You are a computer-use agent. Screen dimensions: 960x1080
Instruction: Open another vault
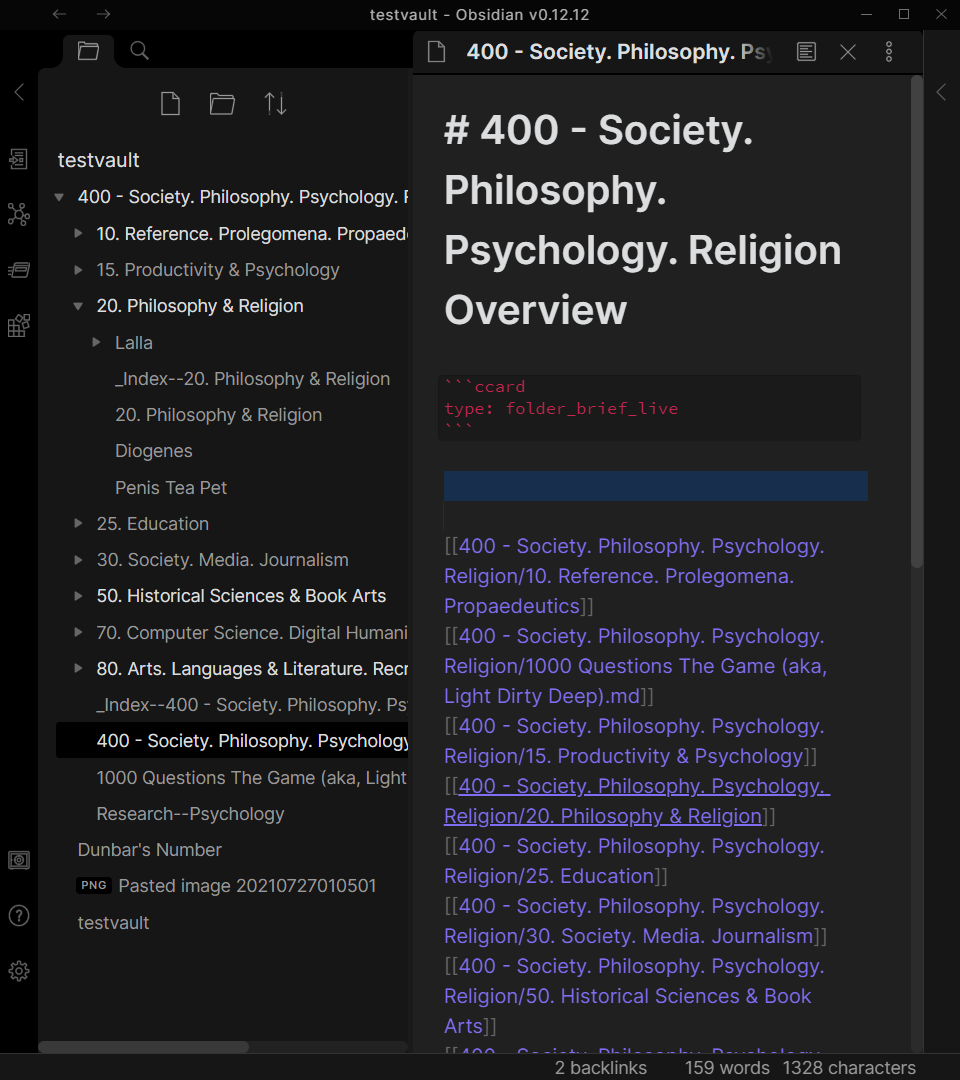tap(19, 860)
